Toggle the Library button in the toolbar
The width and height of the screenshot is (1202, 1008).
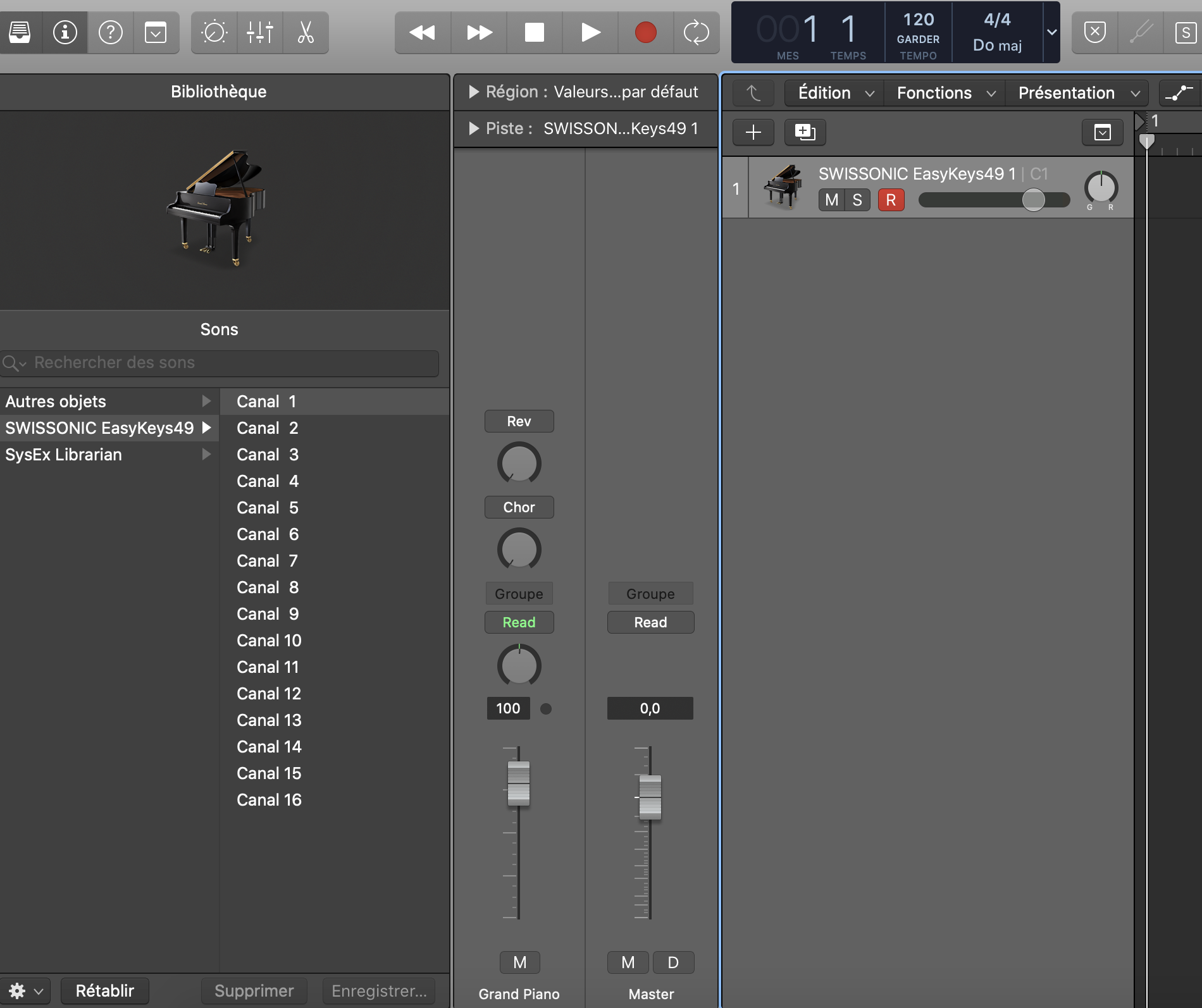click(x=20, y=32)
